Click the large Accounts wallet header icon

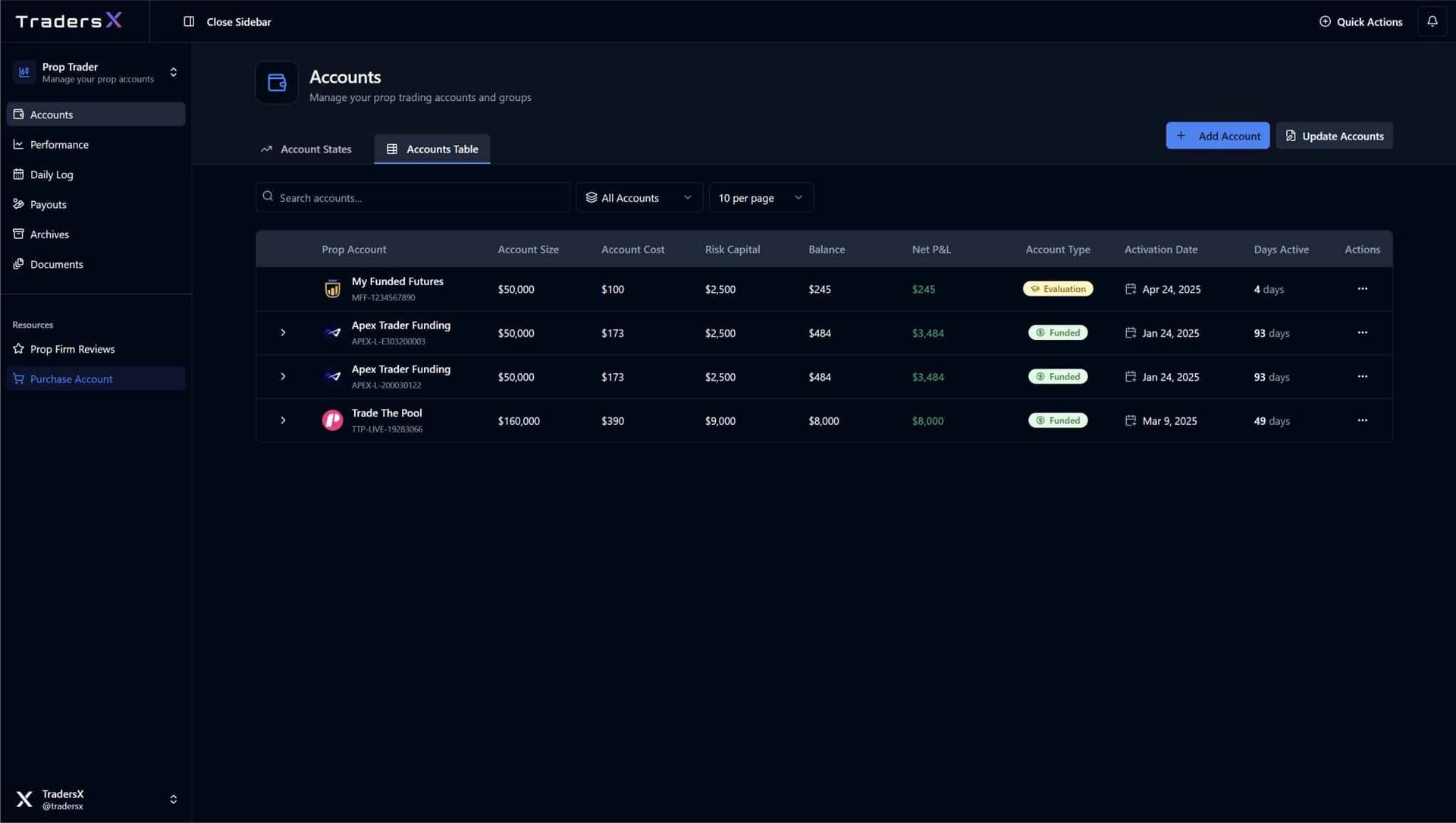coord(277,83)
